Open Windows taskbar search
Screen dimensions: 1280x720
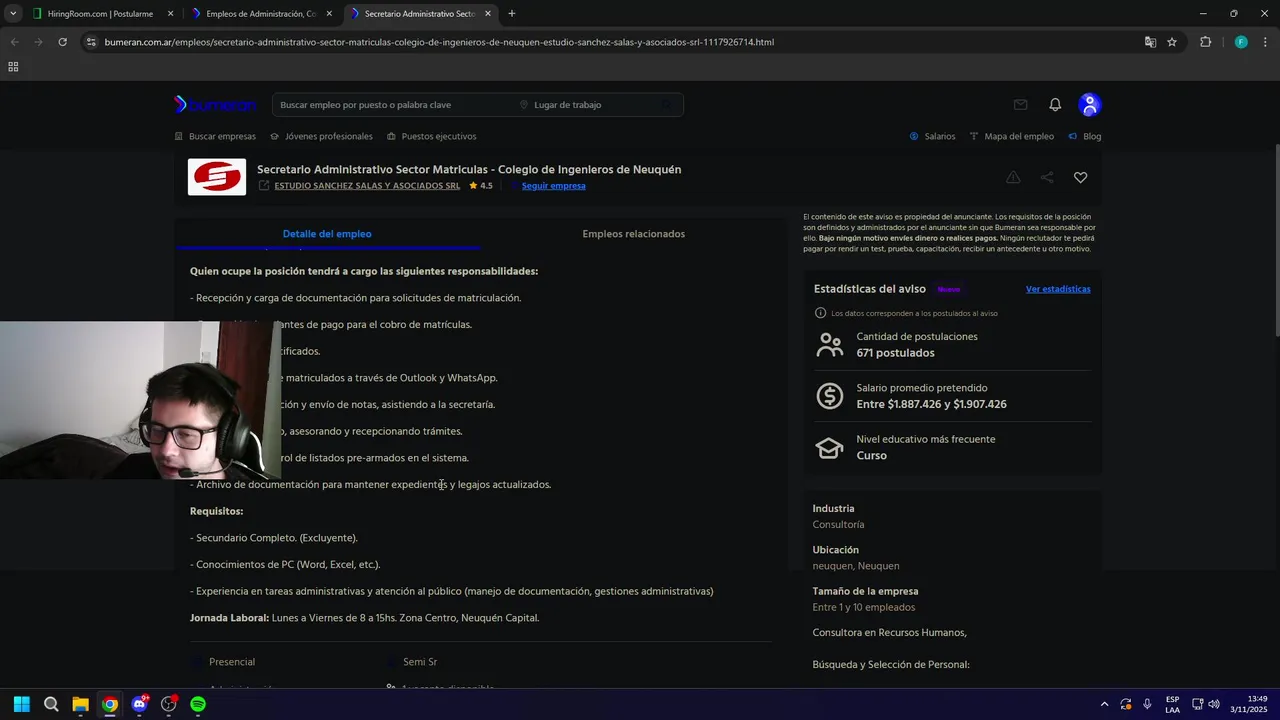click(51, 704)
